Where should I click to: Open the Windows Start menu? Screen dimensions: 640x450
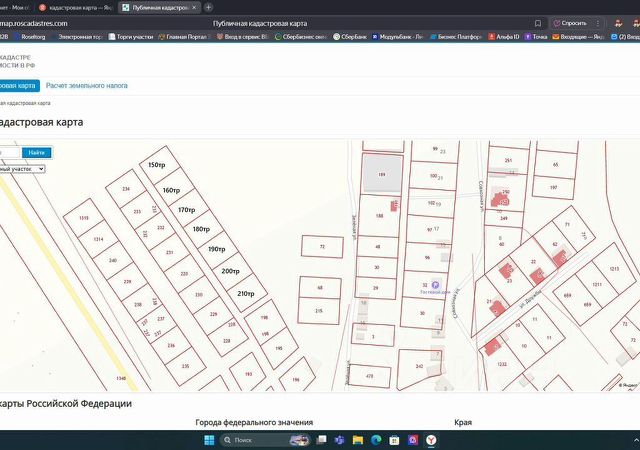pyautogui.click(x=209, y=440)
